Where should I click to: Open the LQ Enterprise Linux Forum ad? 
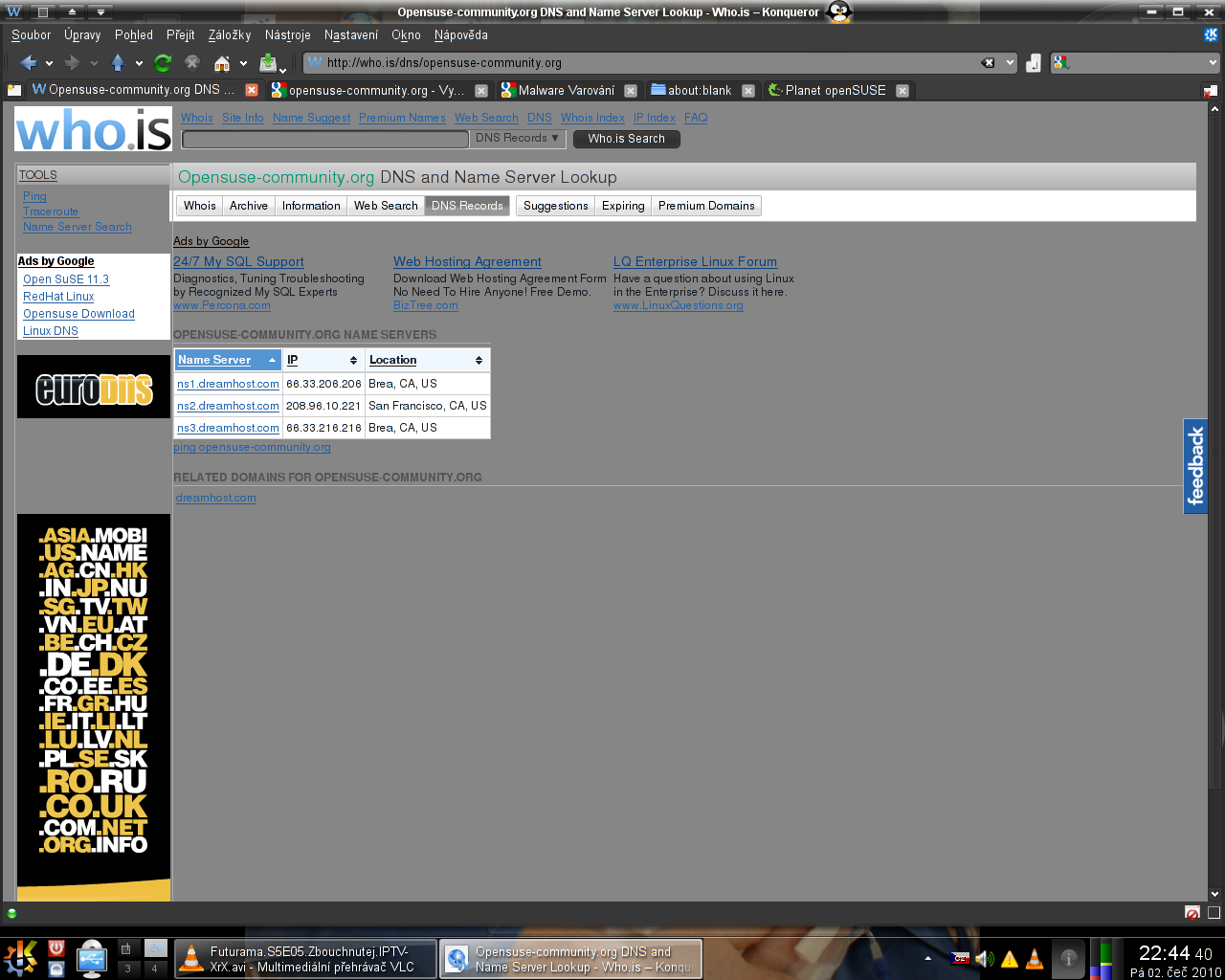tap(695, 261)
